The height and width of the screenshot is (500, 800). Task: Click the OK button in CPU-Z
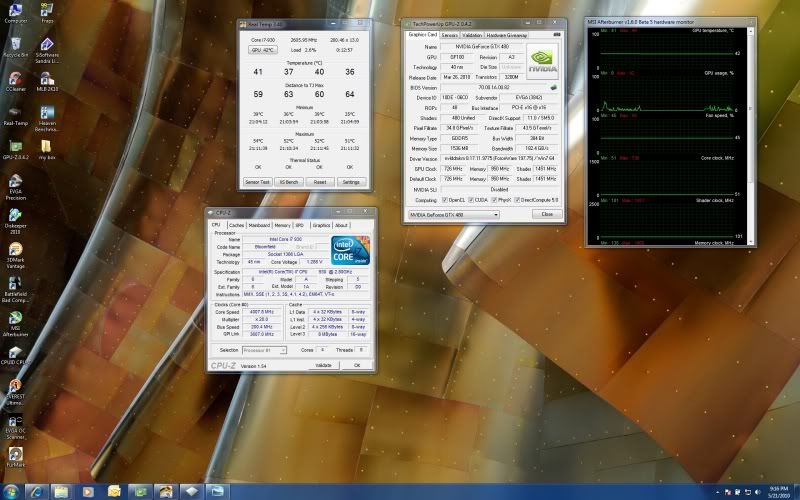coord(357,365)
